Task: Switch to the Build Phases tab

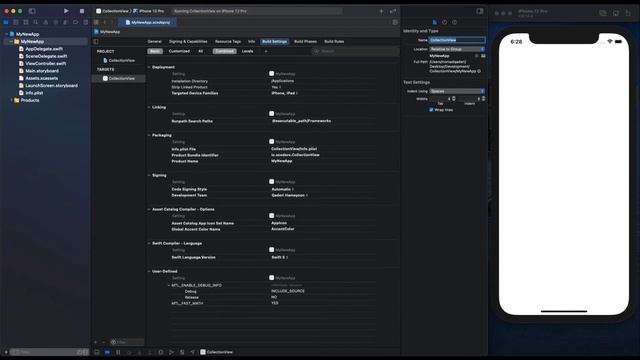Action: [305, 42]
